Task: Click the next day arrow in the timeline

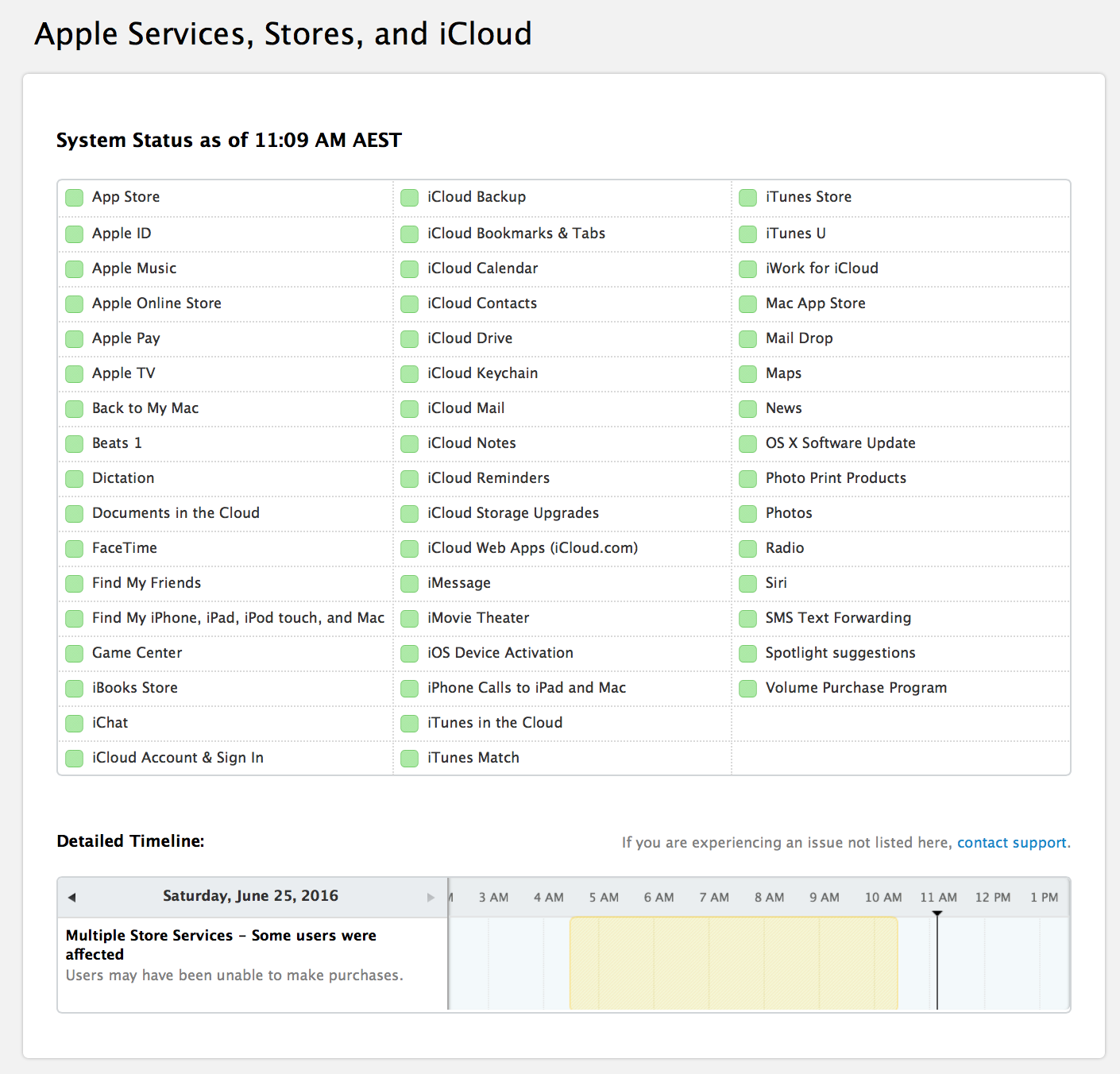Action: point(431,898)
